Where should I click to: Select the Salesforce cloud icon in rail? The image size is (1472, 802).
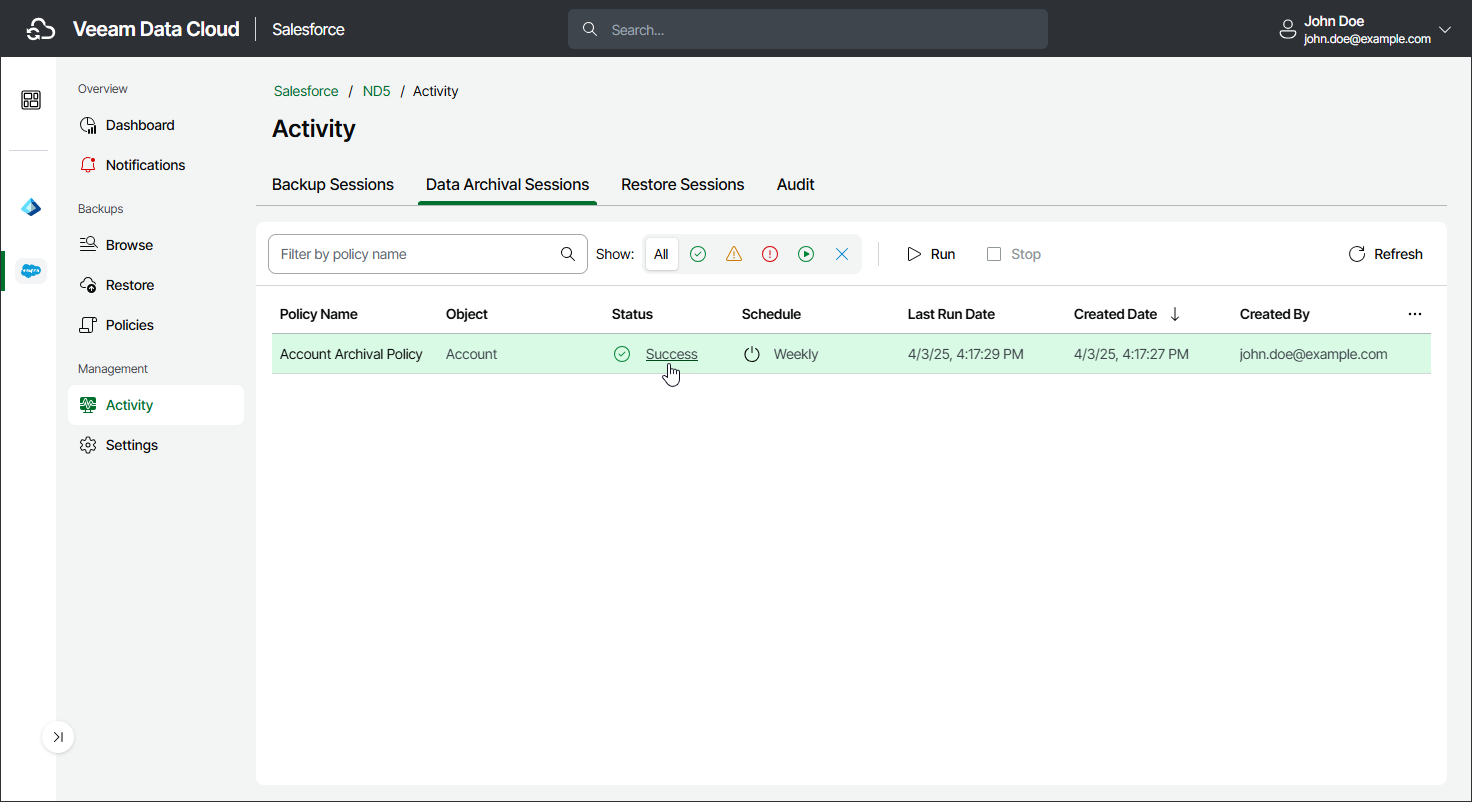31,270
